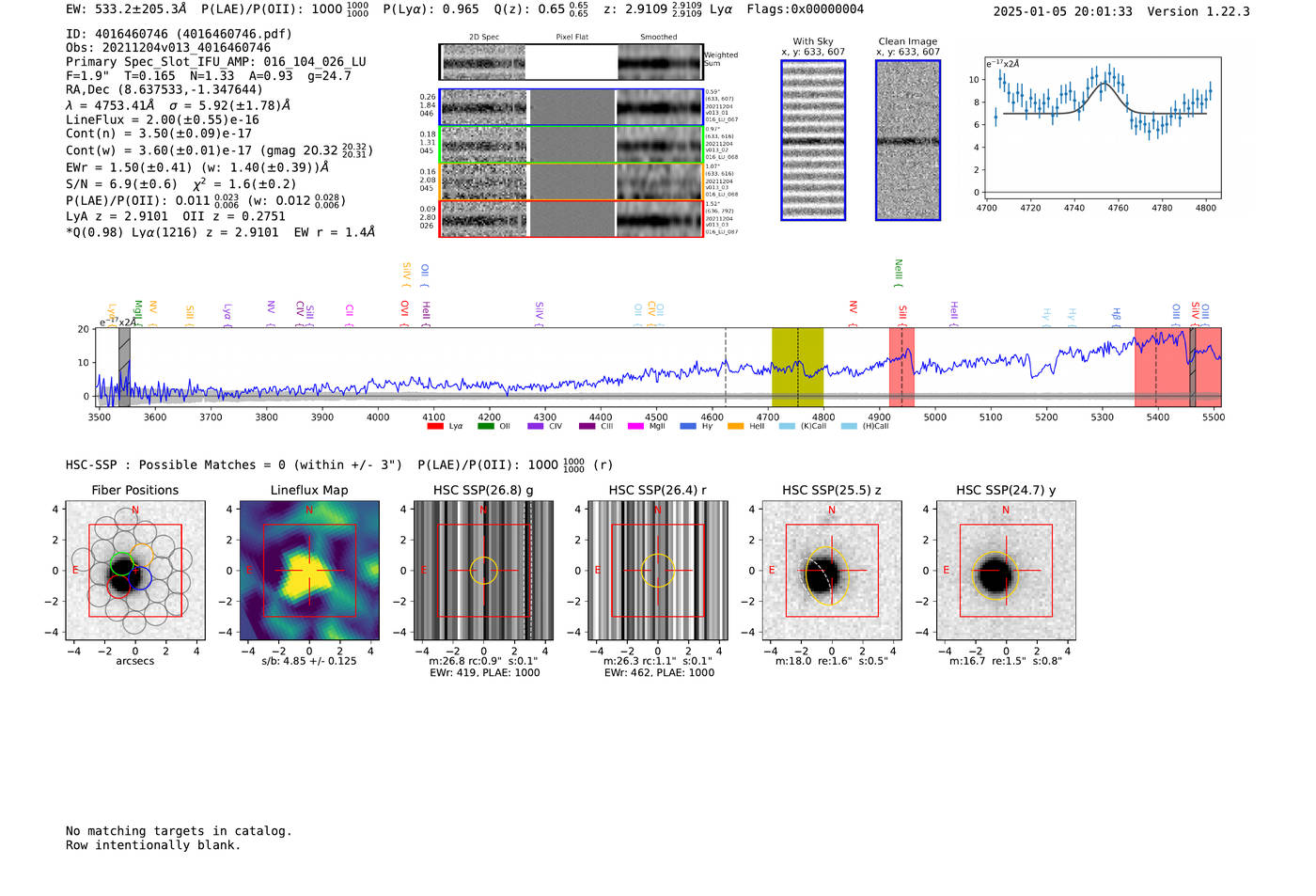This screenshot has height=896, width=1316.
Task: View the HSC SSP(24.7) y cutout
Action: click(1006, 571)
